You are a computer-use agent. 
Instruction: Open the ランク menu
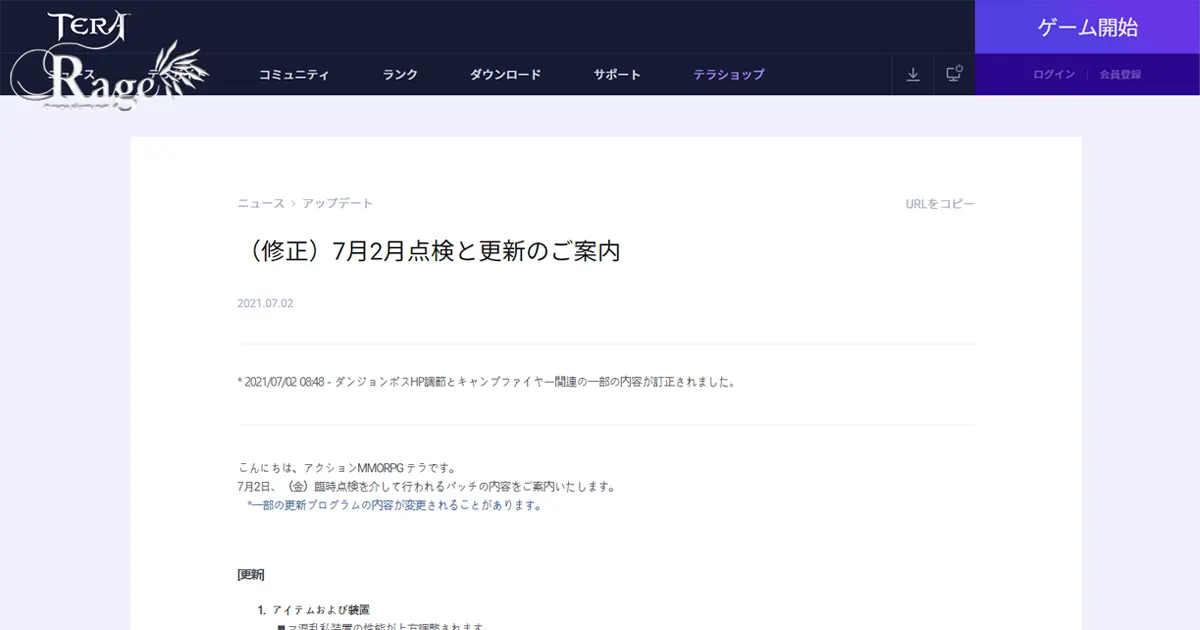(399, 74)
